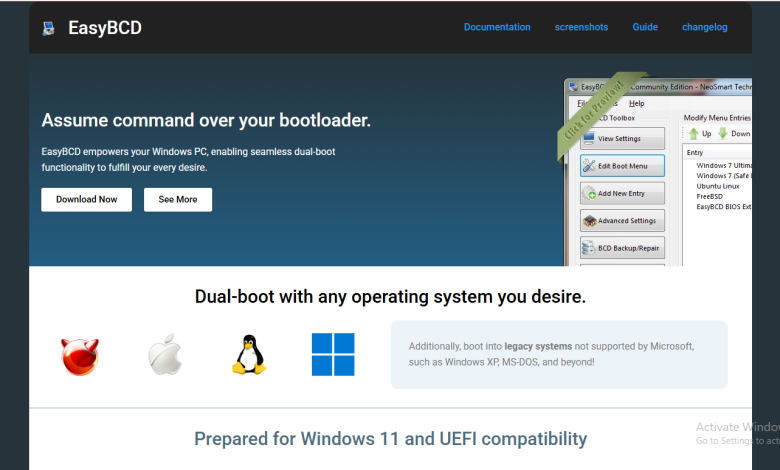View the changelog link
780x470 pixels.
tap(704, 27)
